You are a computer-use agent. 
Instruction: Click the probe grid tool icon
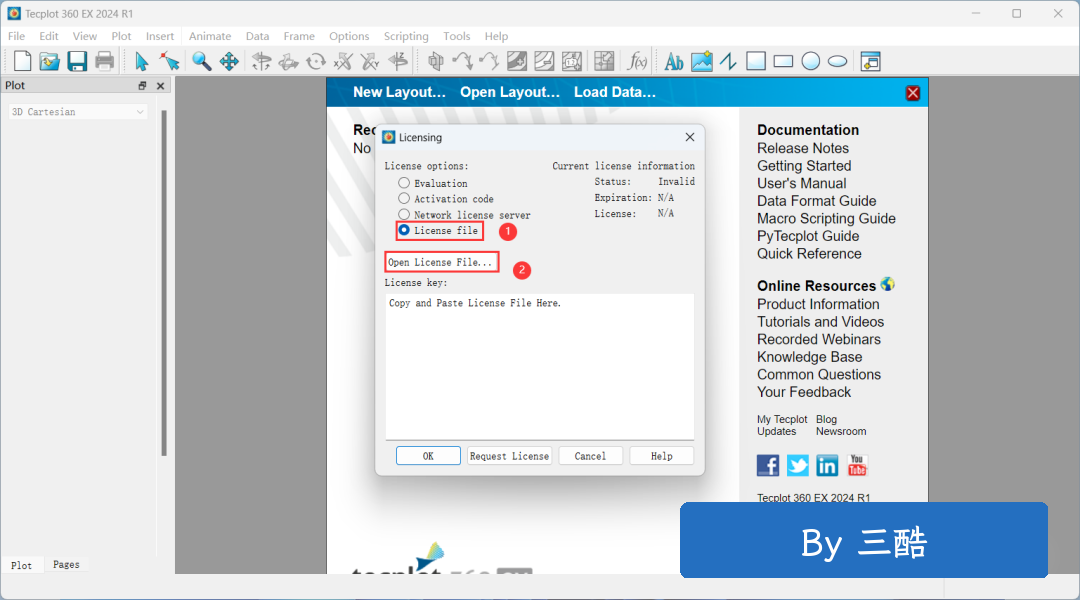coord(604,61)
